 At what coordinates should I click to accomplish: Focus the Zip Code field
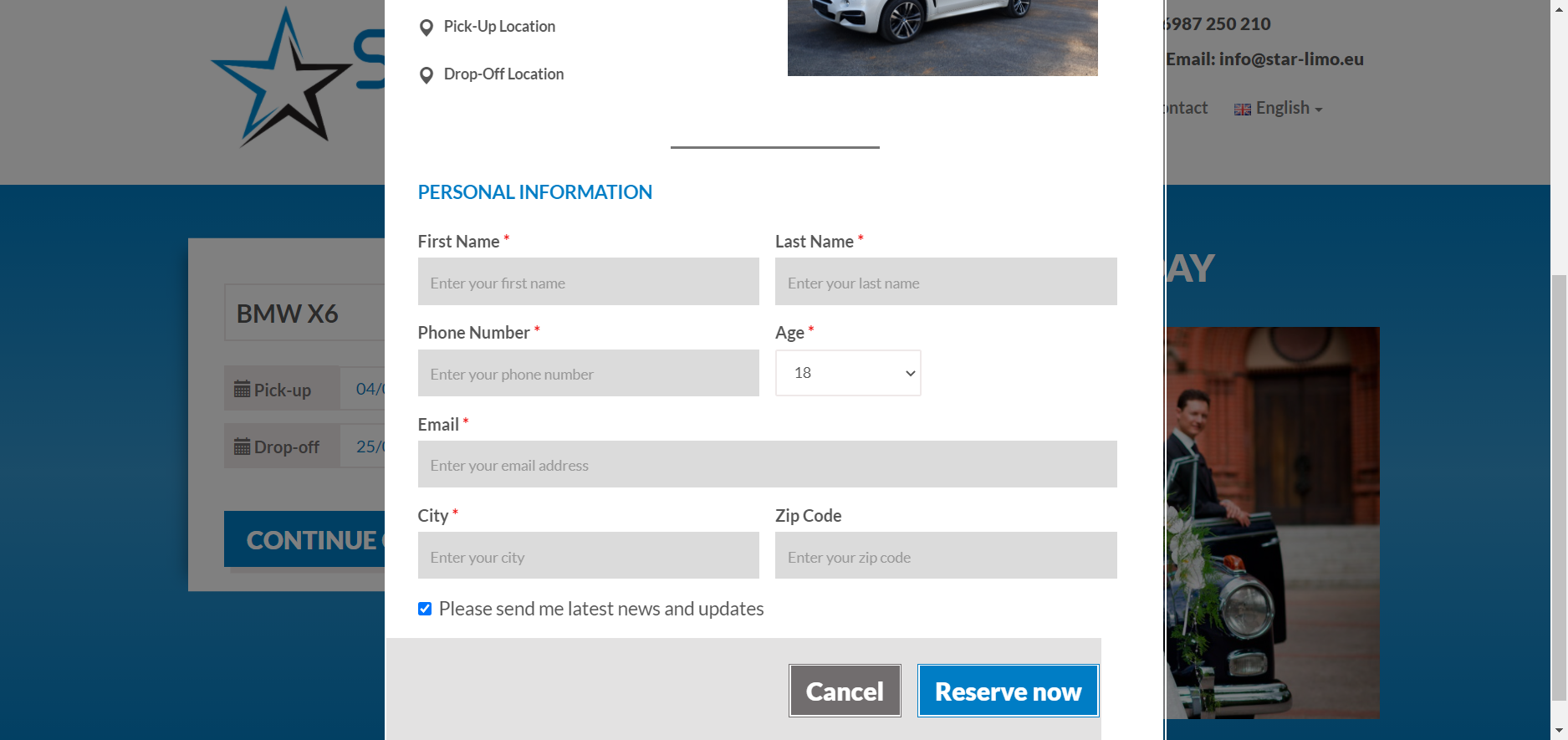945,557
